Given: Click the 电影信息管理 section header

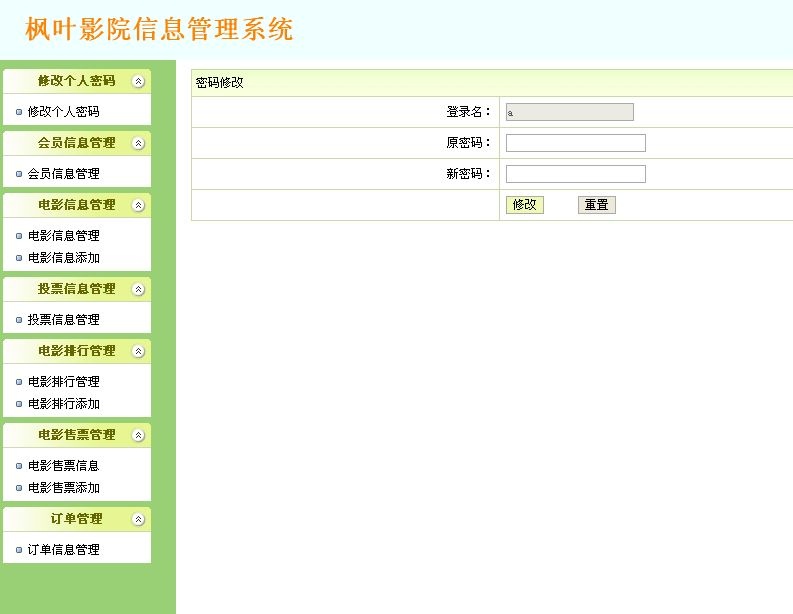Looking at the screenshot, I should coord(76,205).
